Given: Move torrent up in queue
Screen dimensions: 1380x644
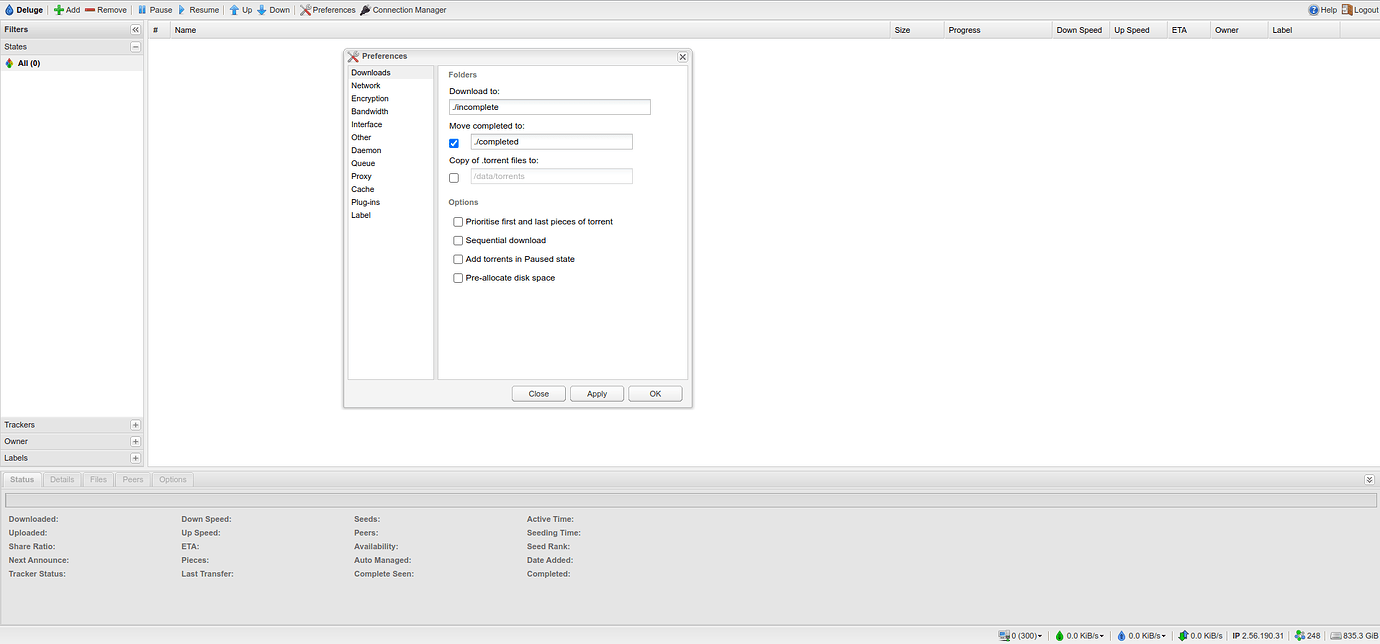Looking at the screenshot, I should [241, 9].
